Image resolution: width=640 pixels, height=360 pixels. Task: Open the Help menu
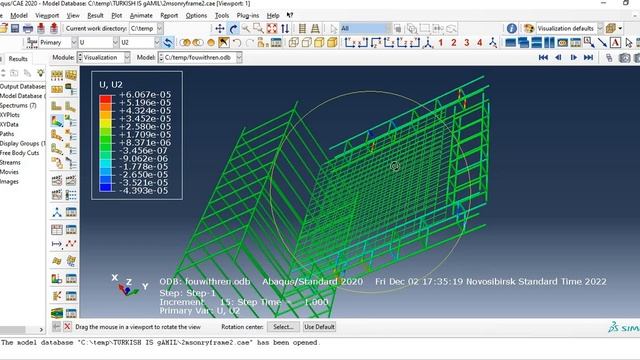tap(273, 16)
